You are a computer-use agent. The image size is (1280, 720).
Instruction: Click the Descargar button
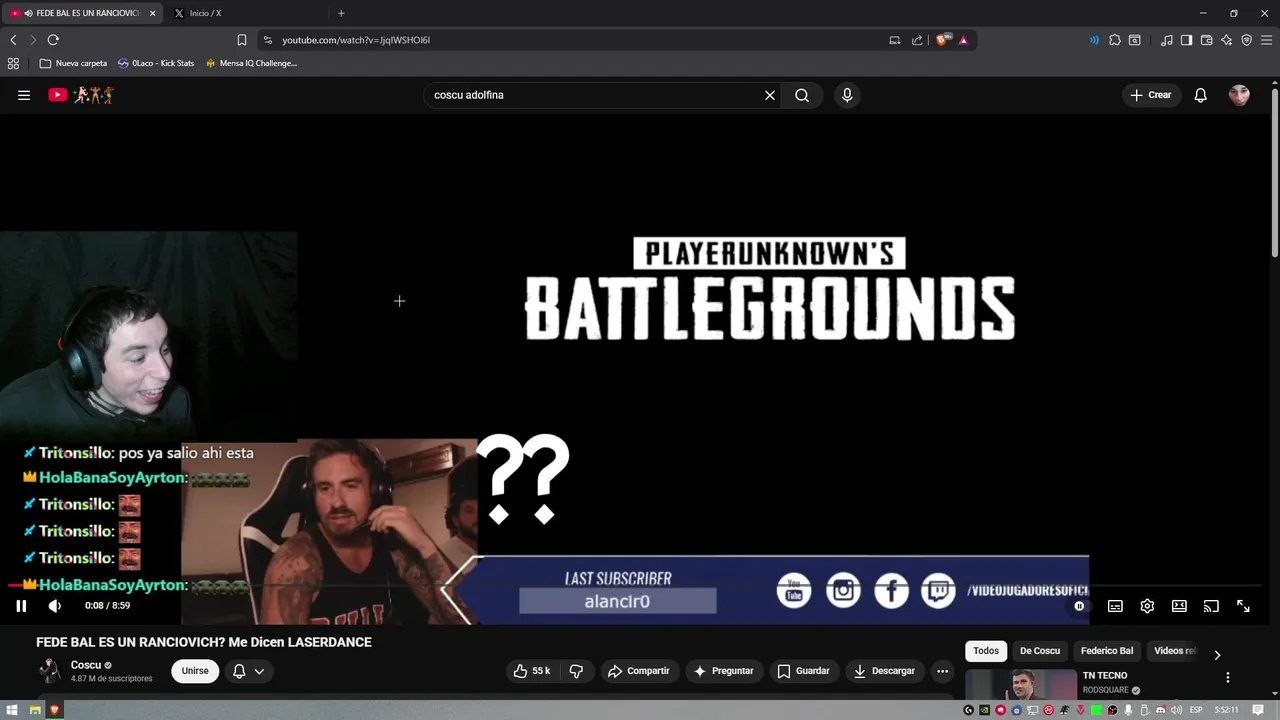(883, 671)
